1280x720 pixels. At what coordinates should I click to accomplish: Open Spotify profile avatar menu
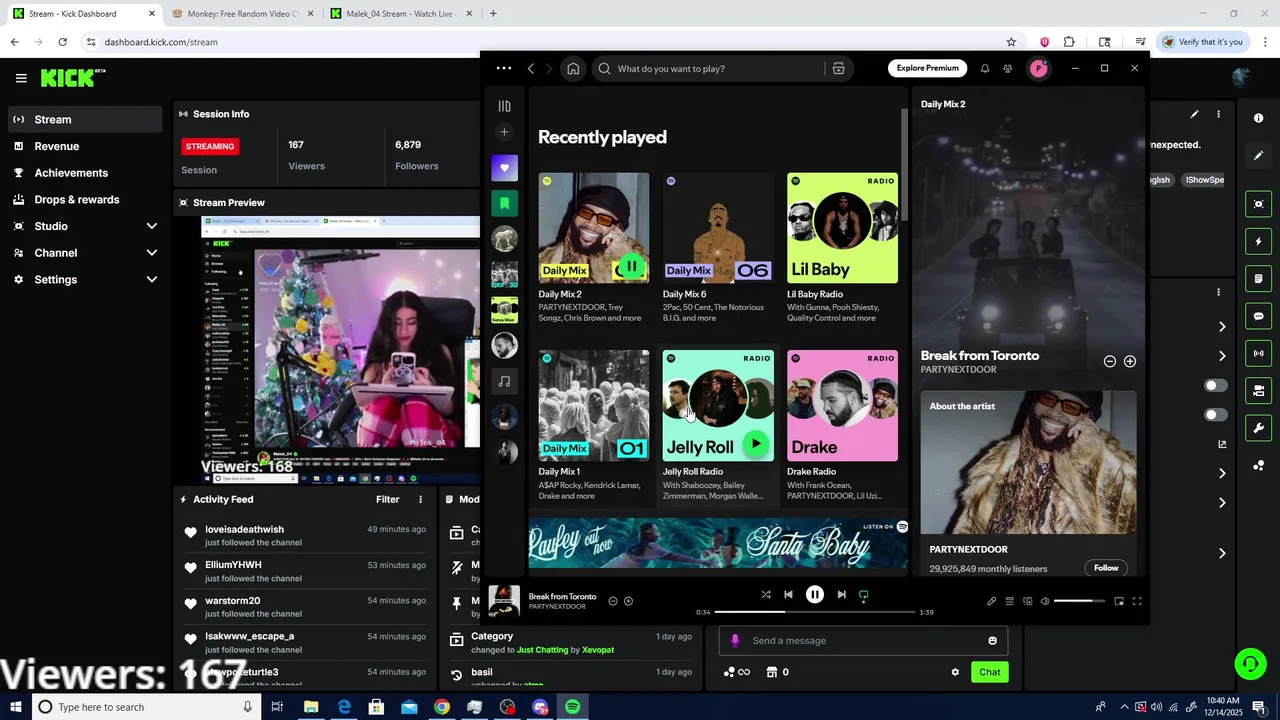[1039, 68]
